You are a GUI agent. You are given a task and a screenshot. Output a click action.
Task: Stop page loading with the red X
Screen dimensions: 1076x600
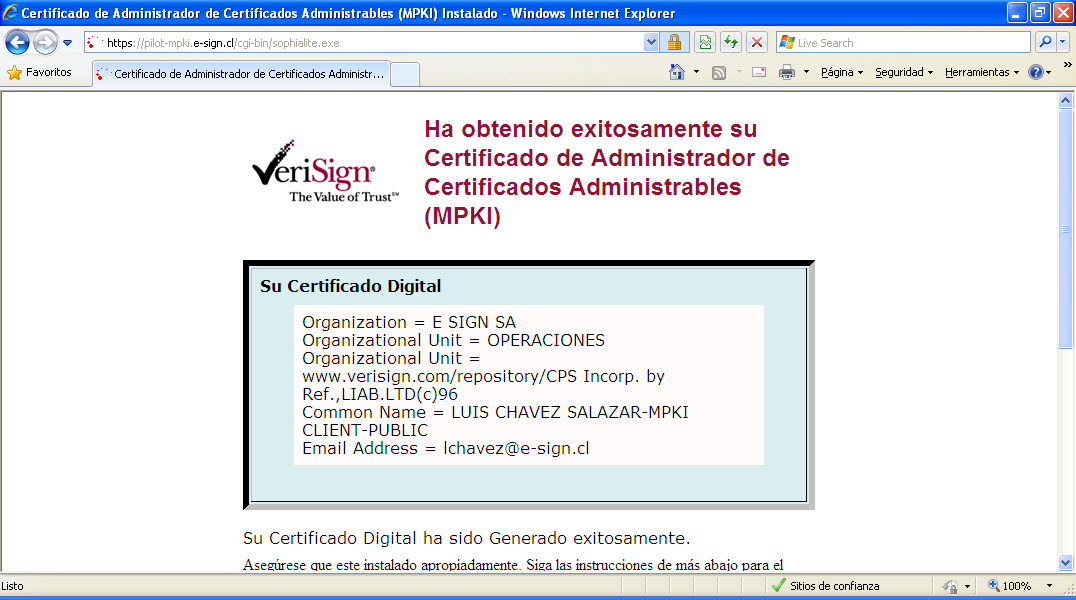(x=757, y=43)
